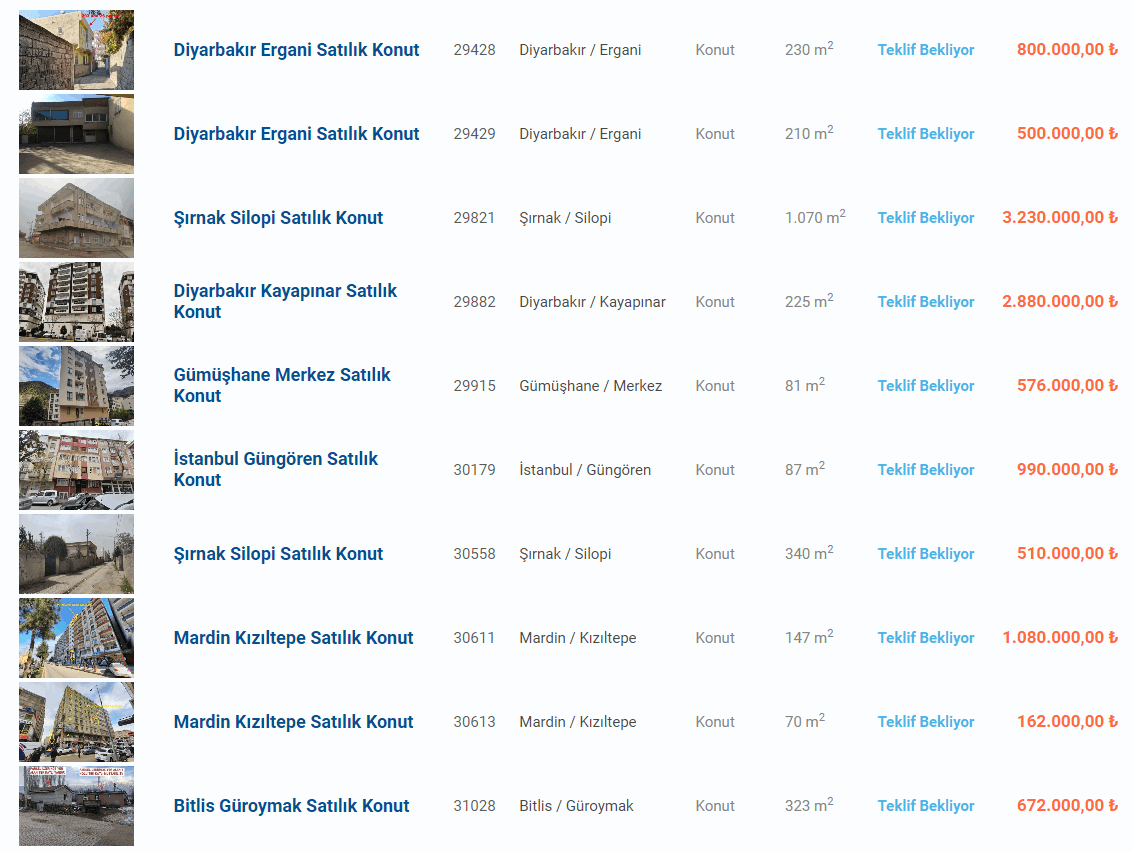View the Diyarbakır Kayapınar listing thumbnail
This screenshot has height=851, width=1132.
tap(76, 302)
